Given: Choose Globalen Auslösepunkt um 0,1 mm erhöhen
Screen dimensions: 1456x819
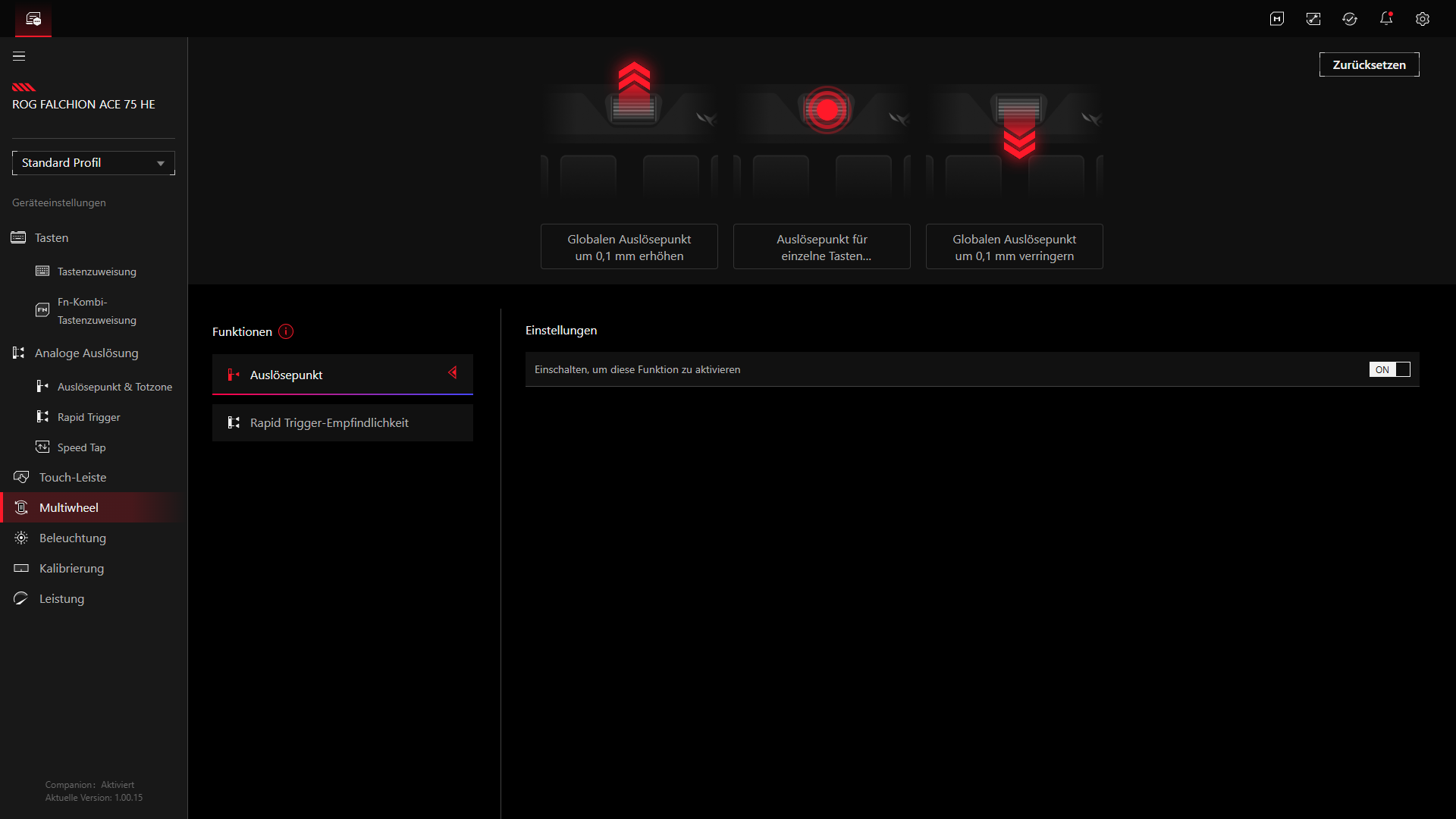Looking at the screenshot, I should (629, 247).
